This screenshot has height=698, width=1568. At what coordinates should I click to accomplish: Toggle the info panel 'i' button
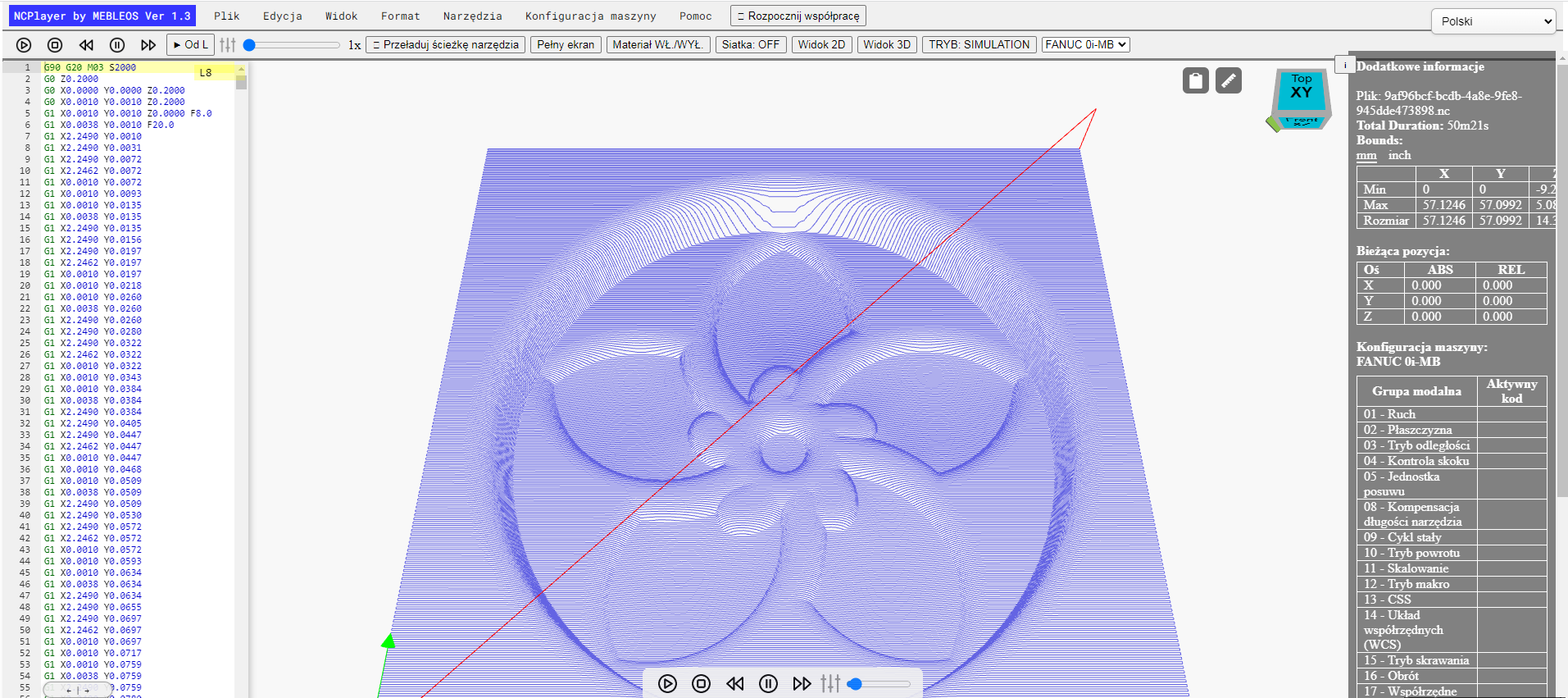[1344, 65]
